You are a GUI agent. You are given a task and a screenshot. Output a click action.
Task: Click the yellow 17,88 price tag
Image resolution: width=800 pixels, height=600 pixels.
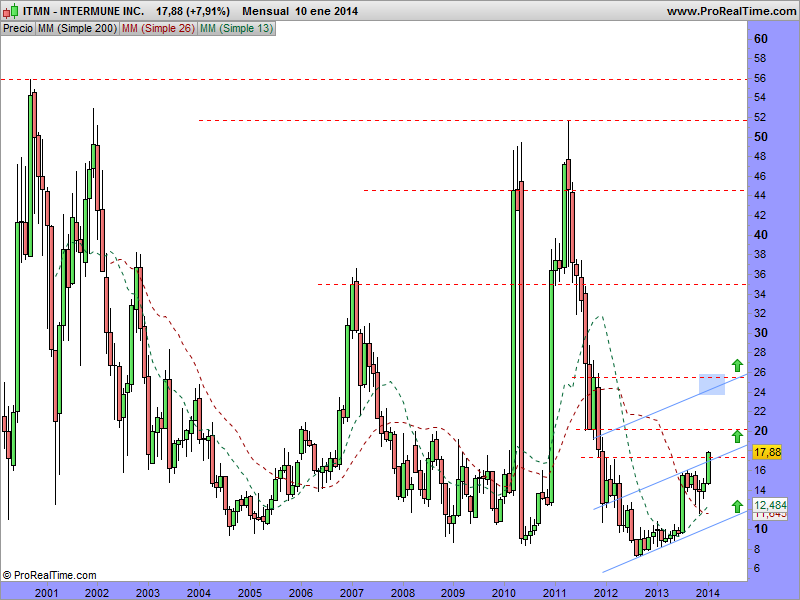point(767,452)
